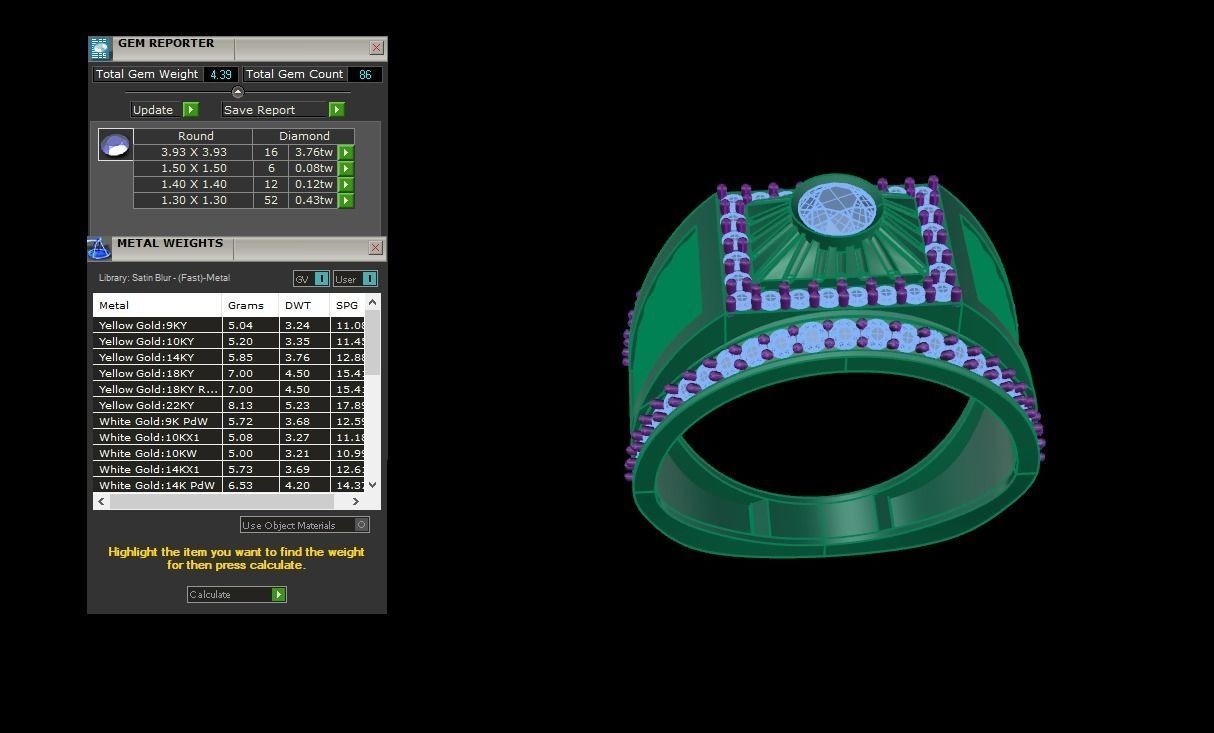Click green arrow next to Save Report
The image size is (1214, 733).
(336, 110)
